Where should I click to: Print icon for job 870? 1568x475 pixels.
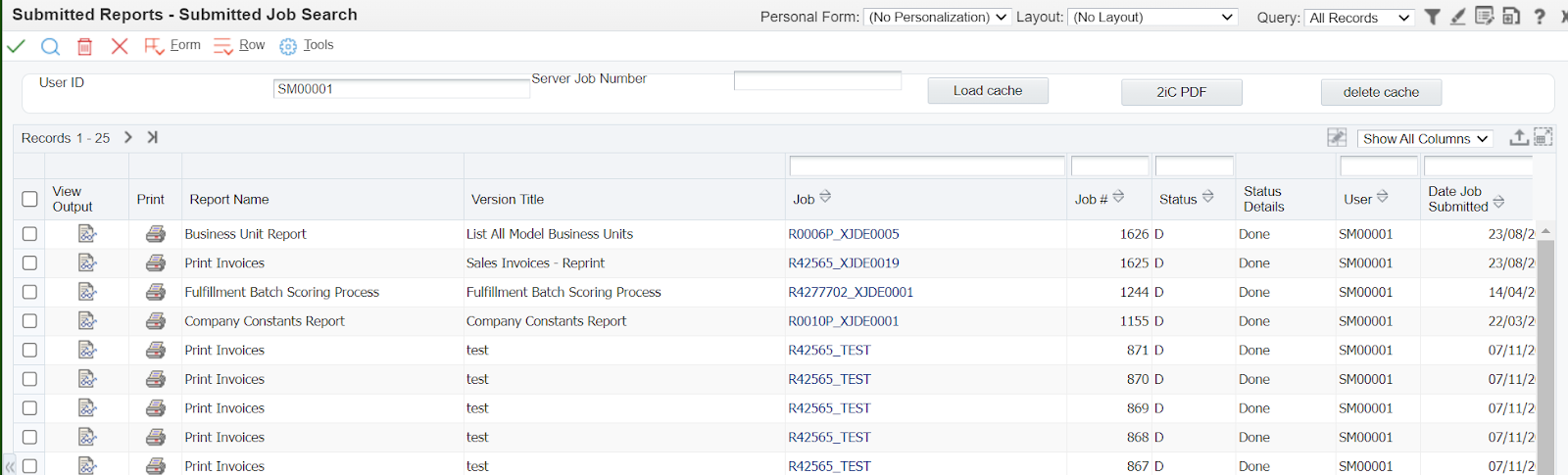[156, 379]
